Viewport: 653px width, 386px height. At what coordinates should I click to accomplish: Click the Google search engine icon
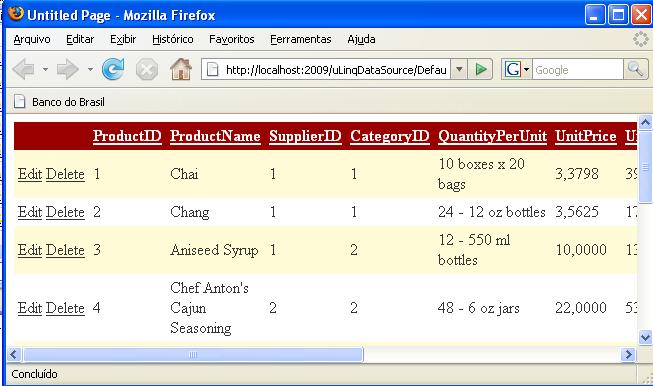pos(513,69)
